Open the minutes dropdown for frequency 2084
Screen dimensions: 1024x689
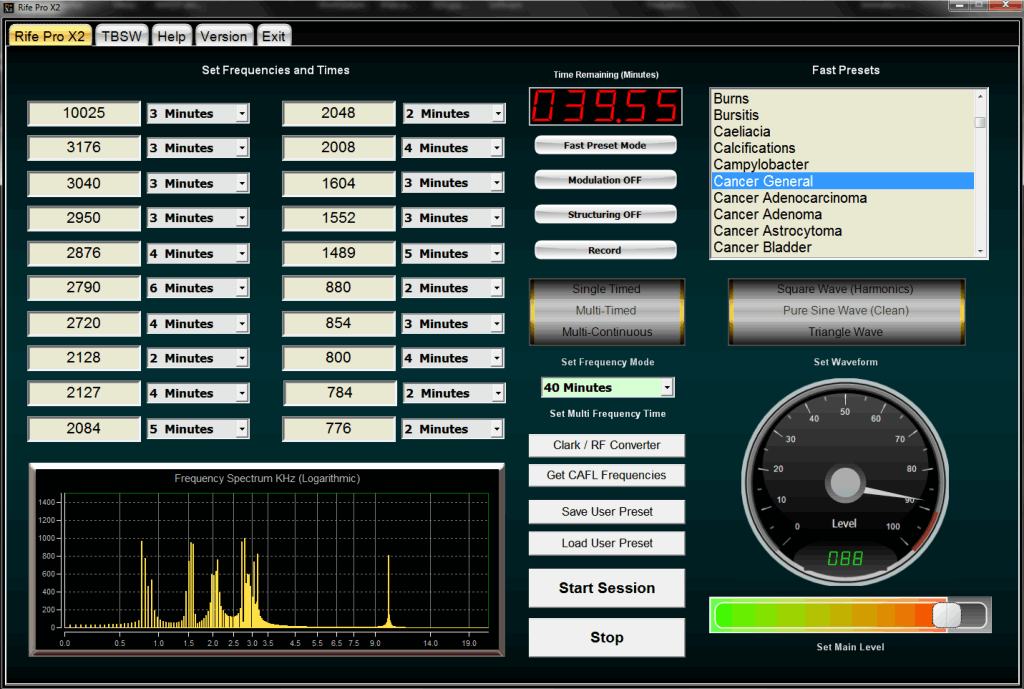click(x=242, y=429)
